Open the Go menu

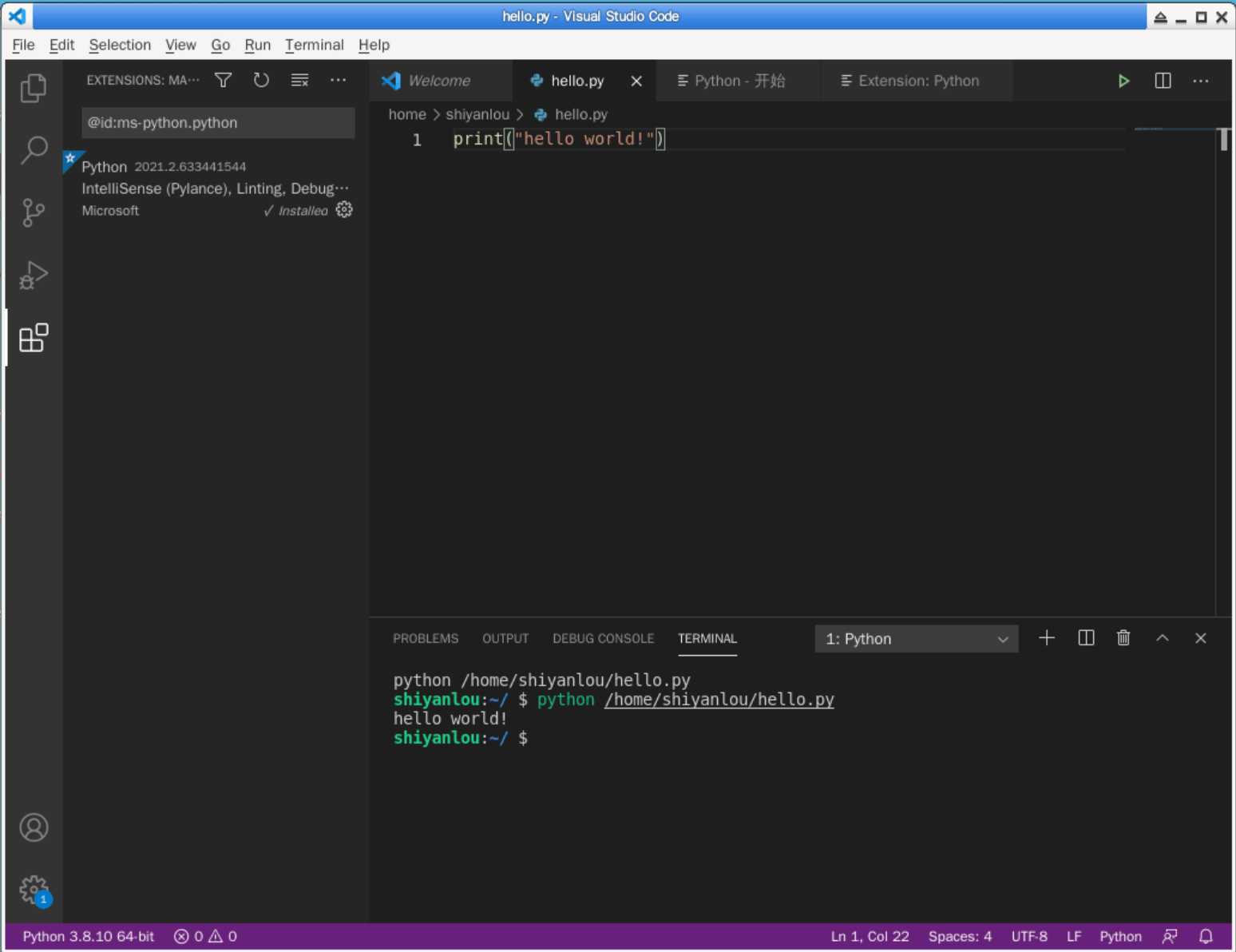[x=220, y=45]
